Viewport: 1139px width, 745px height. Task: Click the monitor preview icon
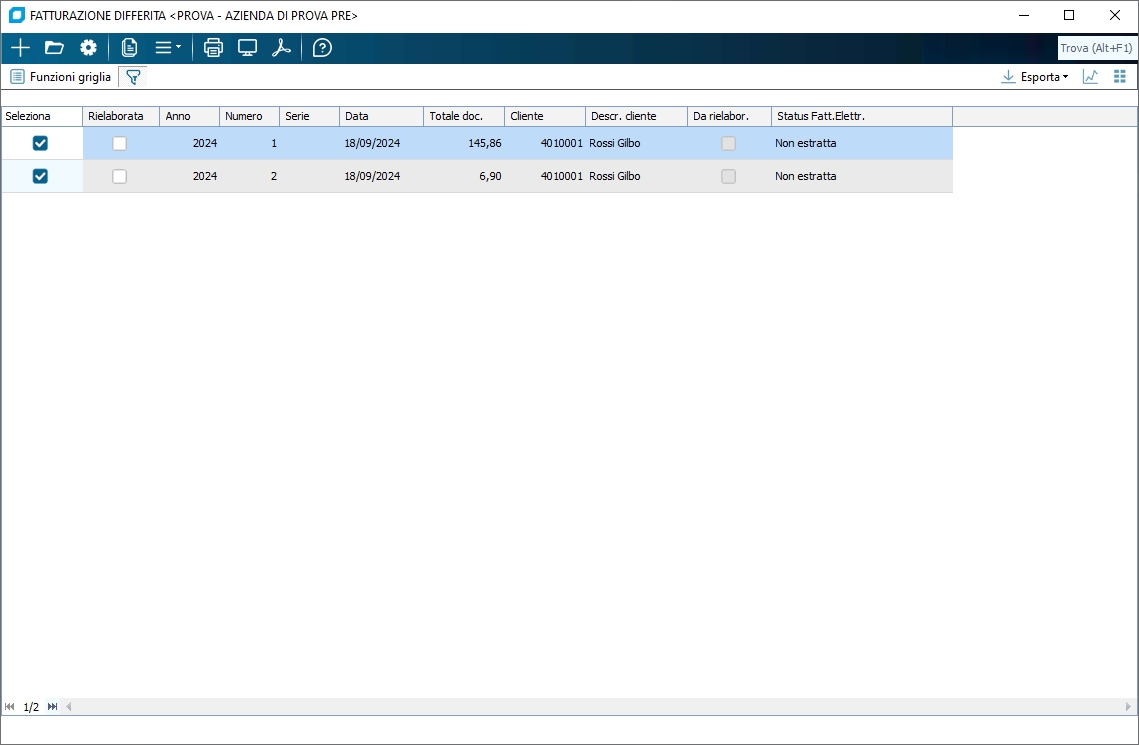pyautogui.click(x=248, y=48)
